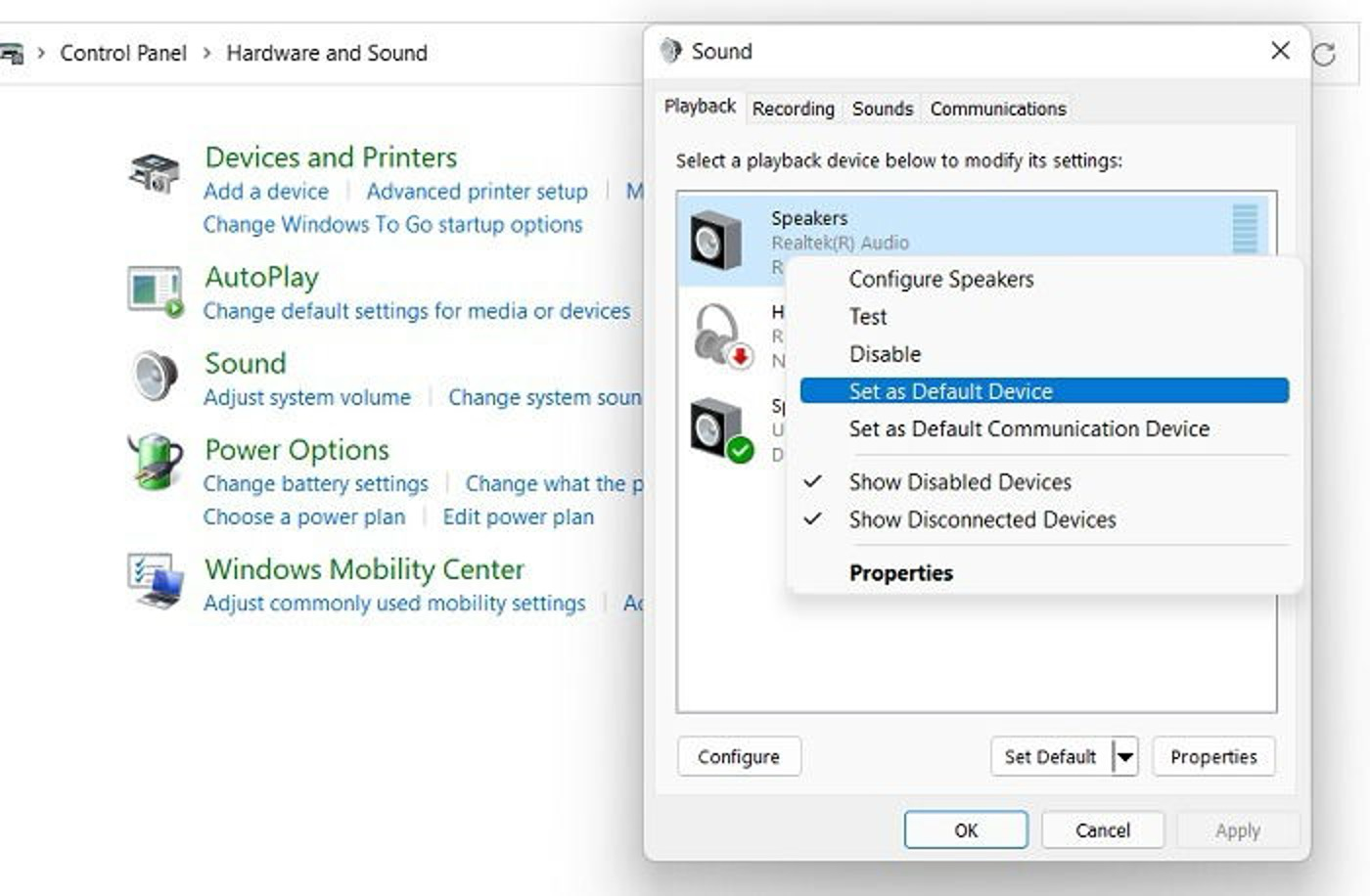Switch to the Recording tab
Viewport: 1370px width, 896px height.
[x=793, y=109]
